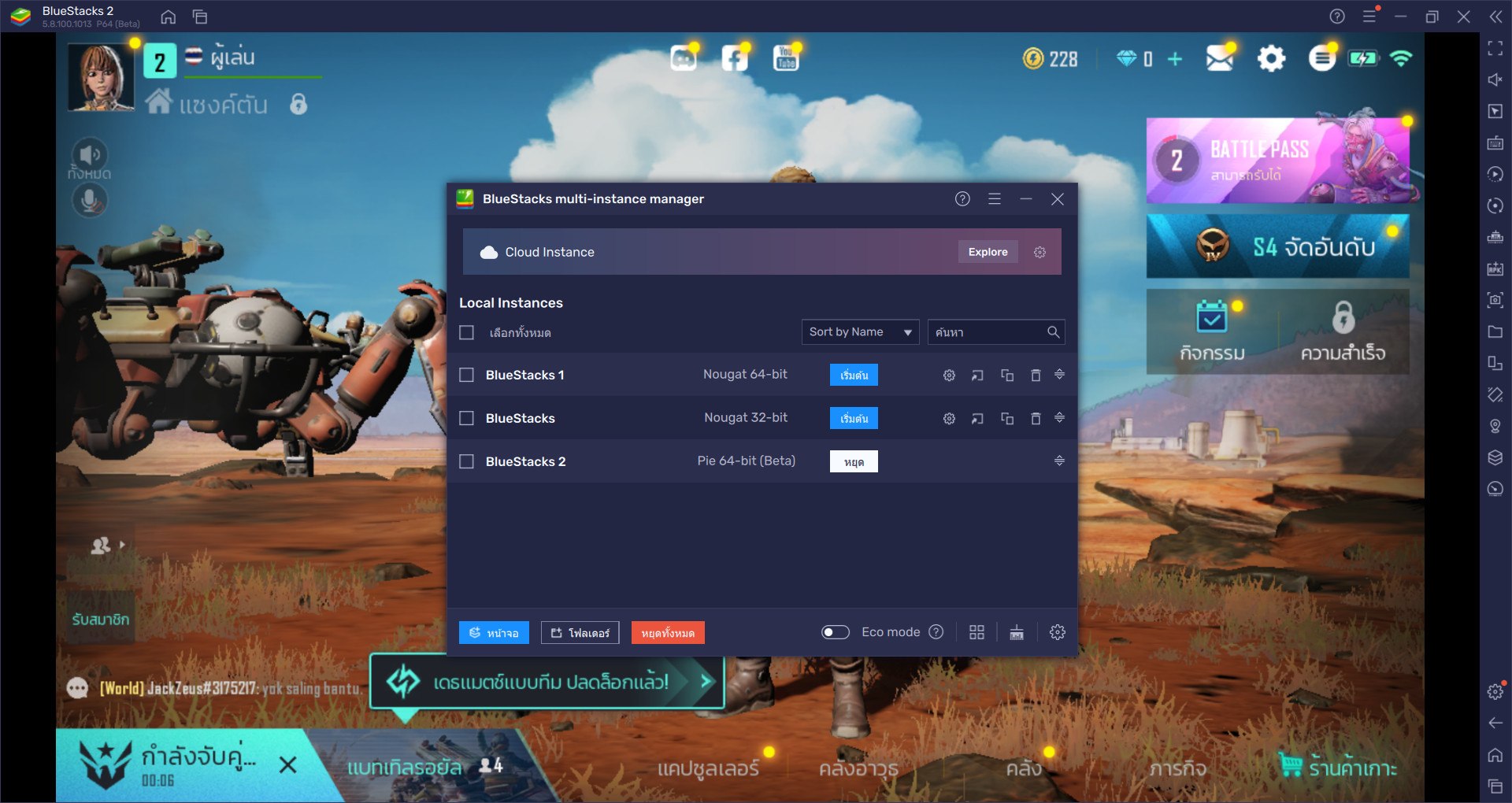This screenshot has height=803, width=1512.
Task: Open Cloud Instance settings gear
Action: 1039,252
